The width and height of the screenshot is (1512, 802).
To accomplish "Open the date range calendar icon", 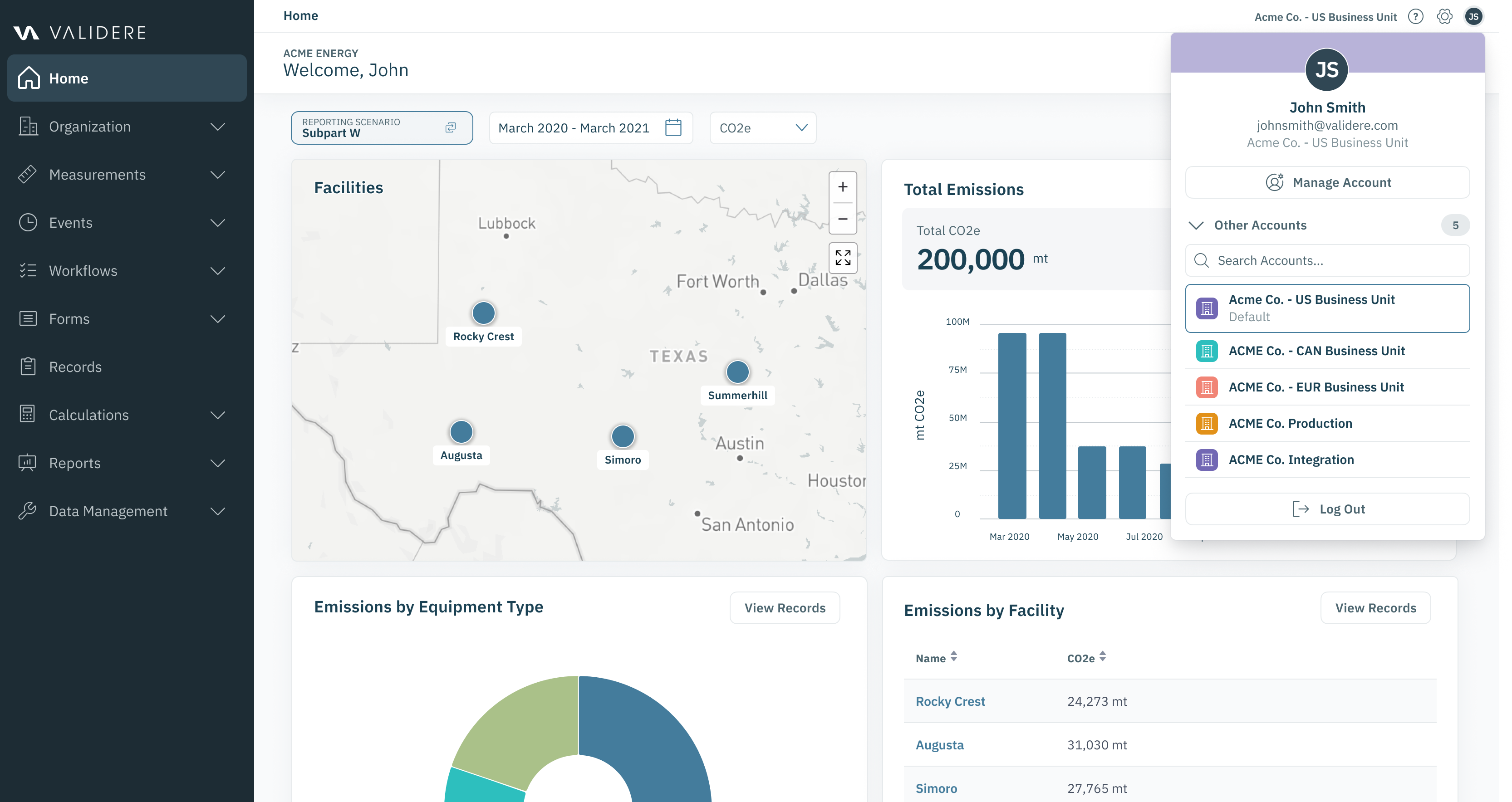I will 673,127.
